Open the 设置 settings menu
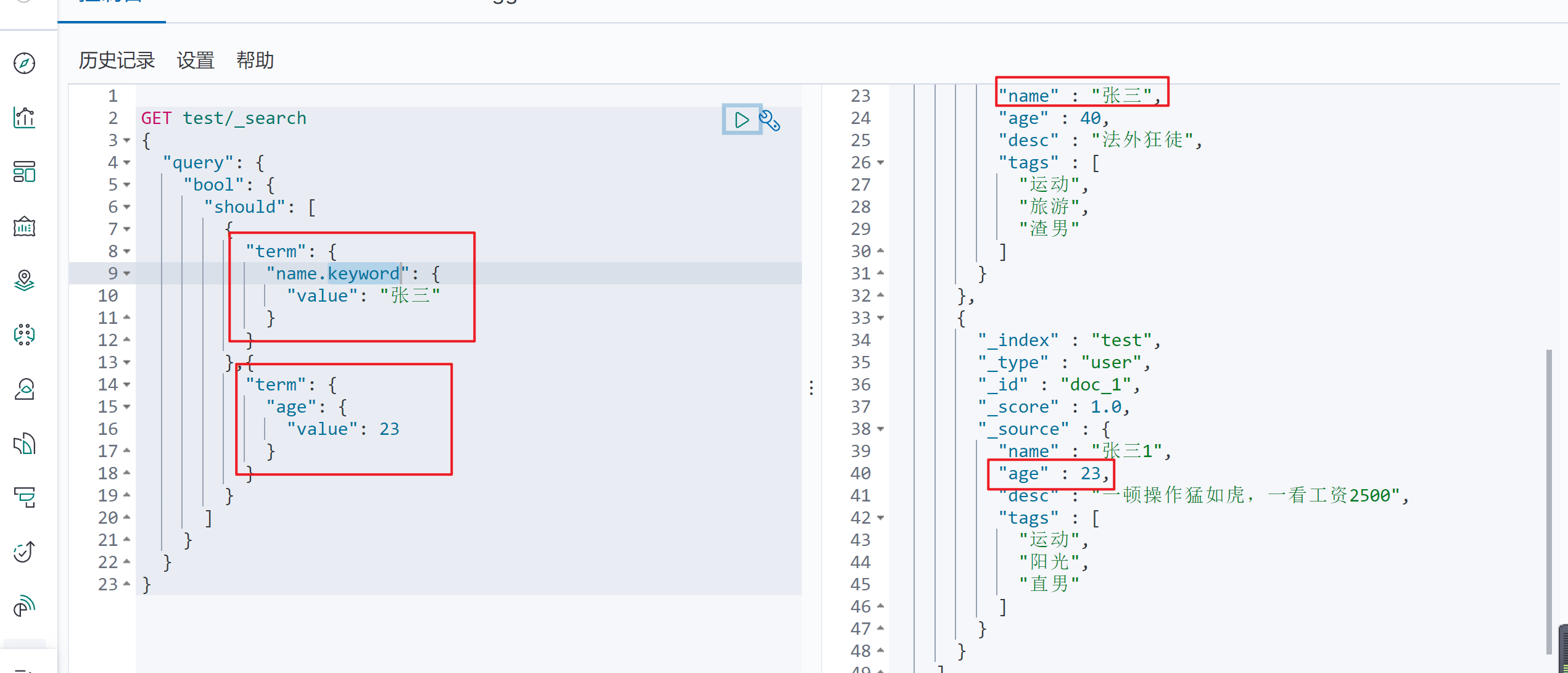Screen dimensions: 1568x673 (x=196, y=60)
